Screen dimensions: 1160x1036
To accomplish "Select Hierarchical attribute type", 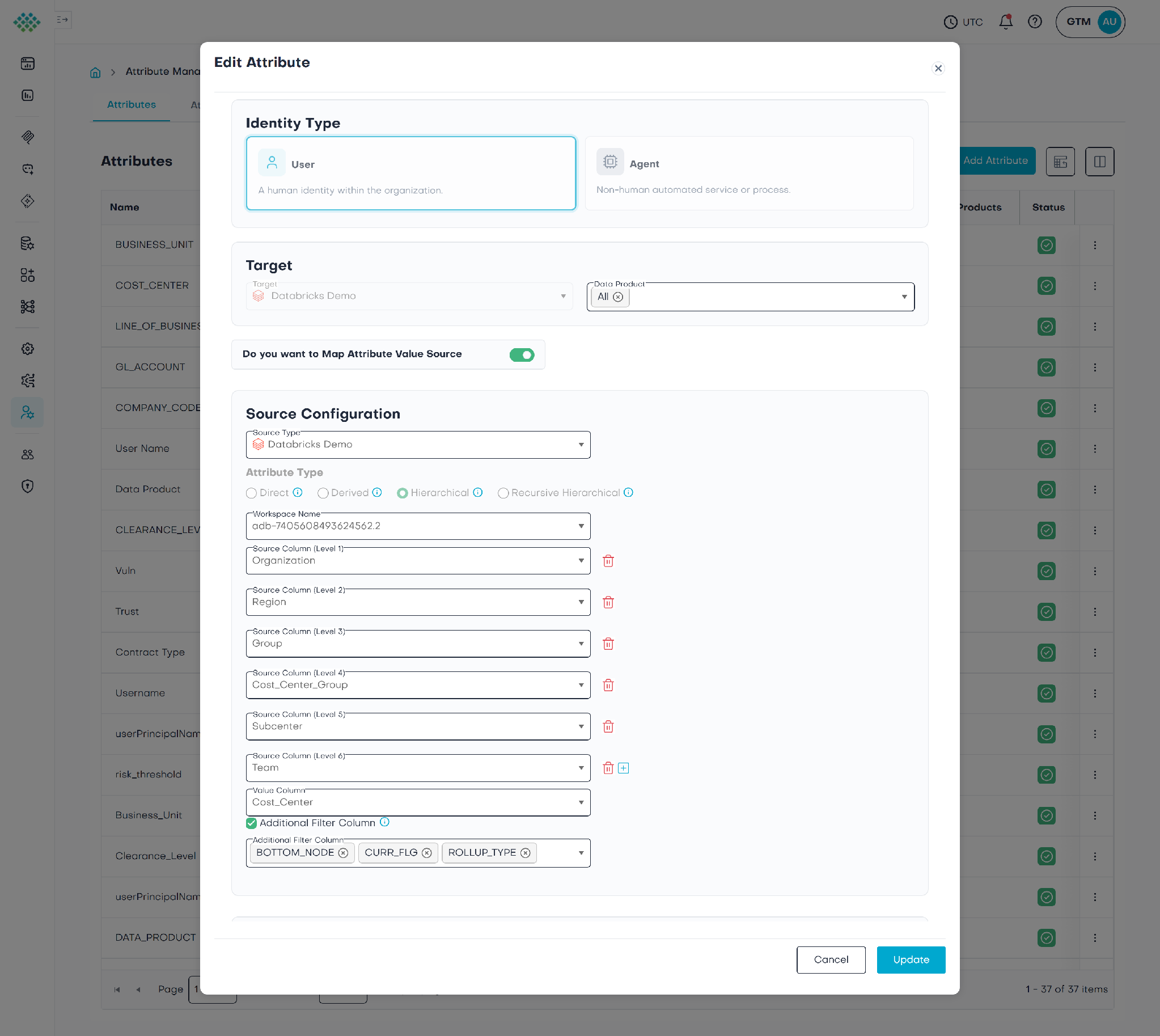I will pyautogui.click(x=403, y=493).
